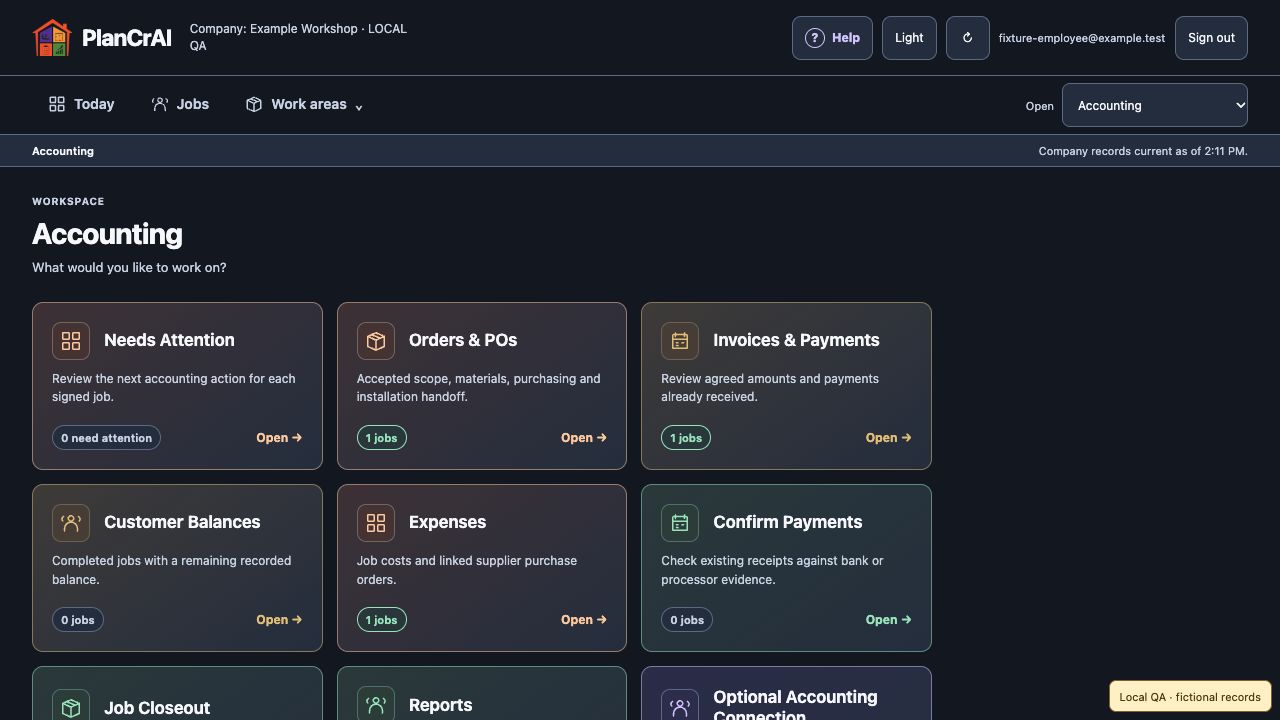Click the Expenses grid icon

coord(376,523)
